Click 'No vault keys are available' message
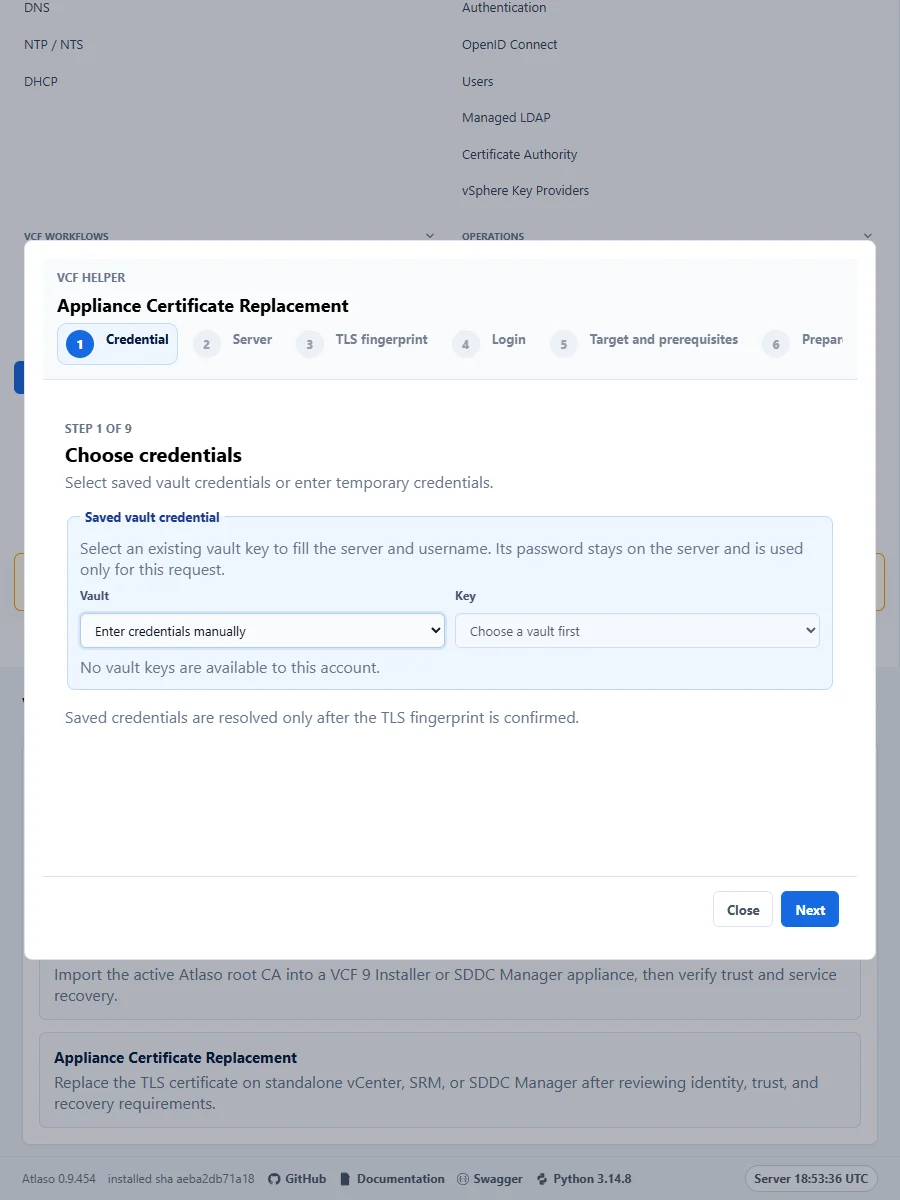Screen dimensions: 900x1200 click(x=230, y=667)
